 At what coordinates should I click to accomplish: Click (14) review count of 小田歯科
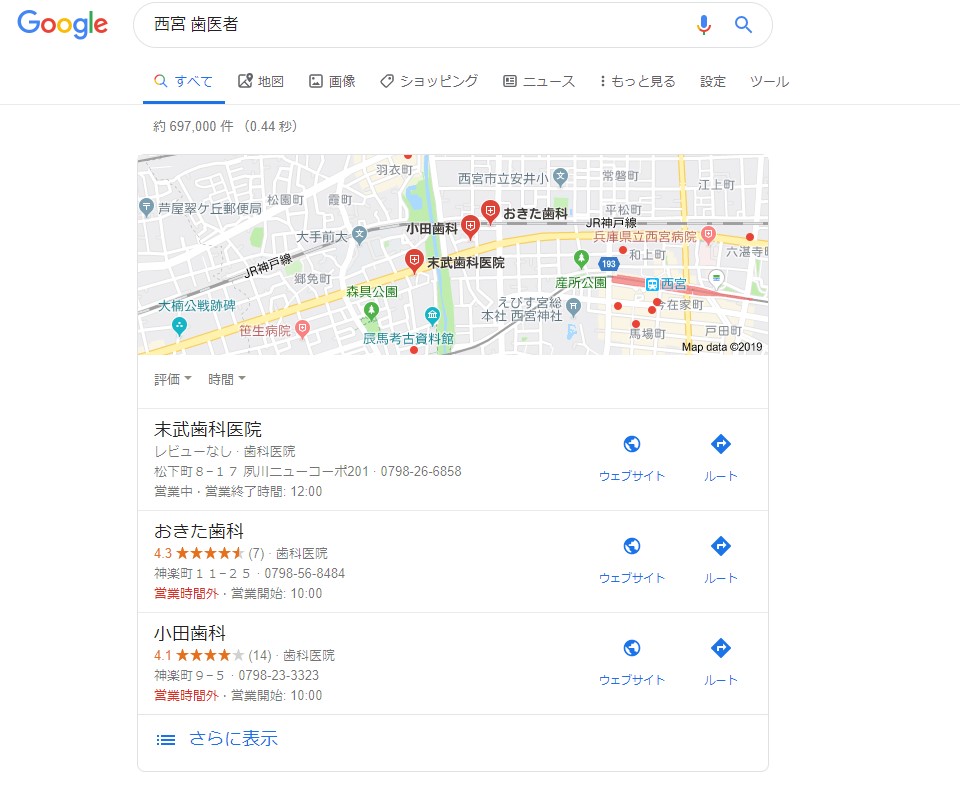pos(260,655)
